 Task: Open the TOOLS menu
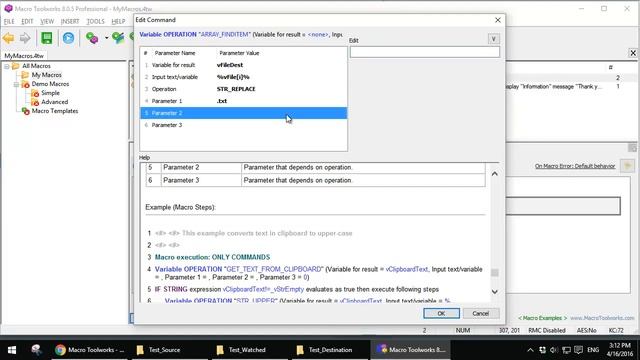[96, 21]
